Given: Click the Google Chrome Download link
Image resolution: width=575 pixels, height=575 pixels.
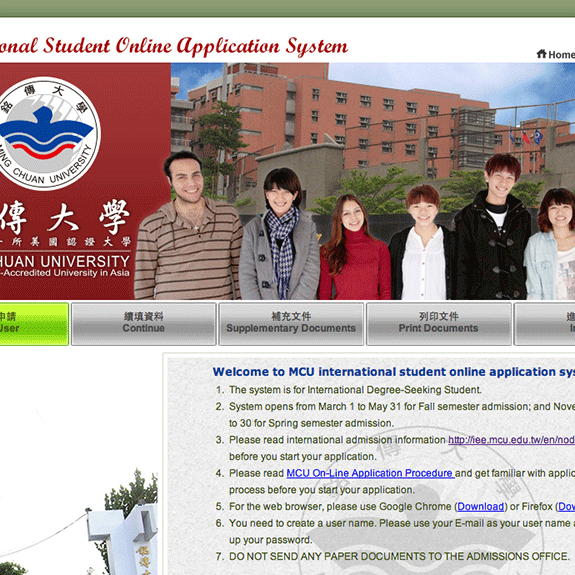Looking at the screenshot, I should (480, 506).
